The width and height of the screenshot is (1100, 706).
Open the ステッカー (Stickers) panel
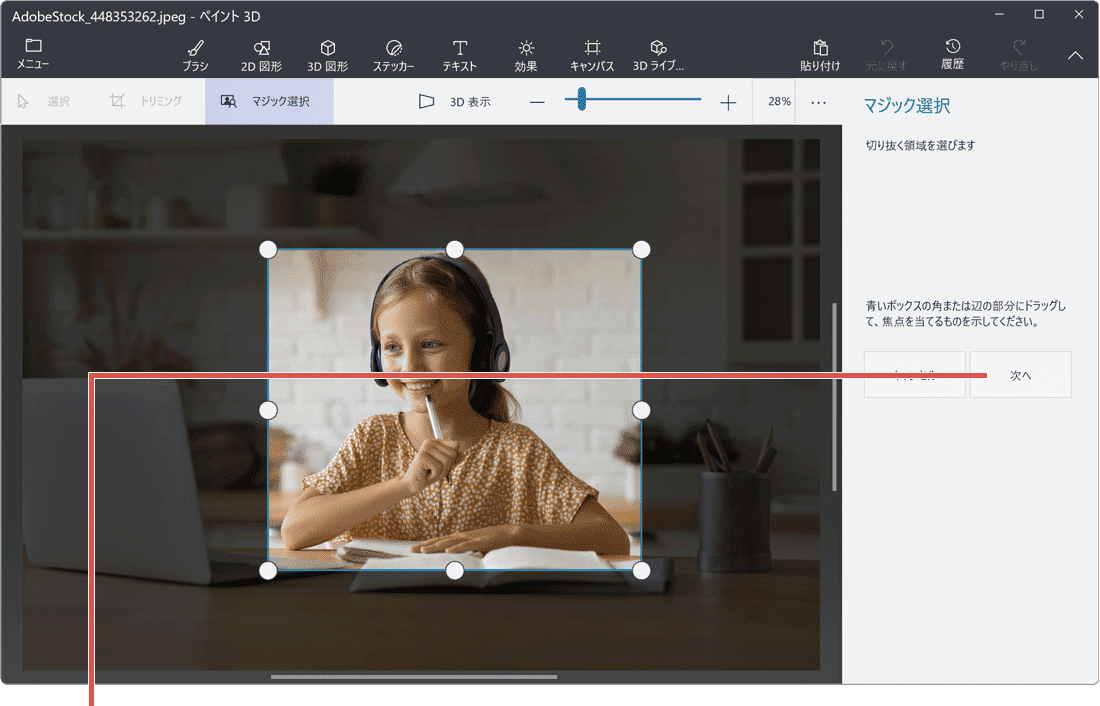(394, 54)
